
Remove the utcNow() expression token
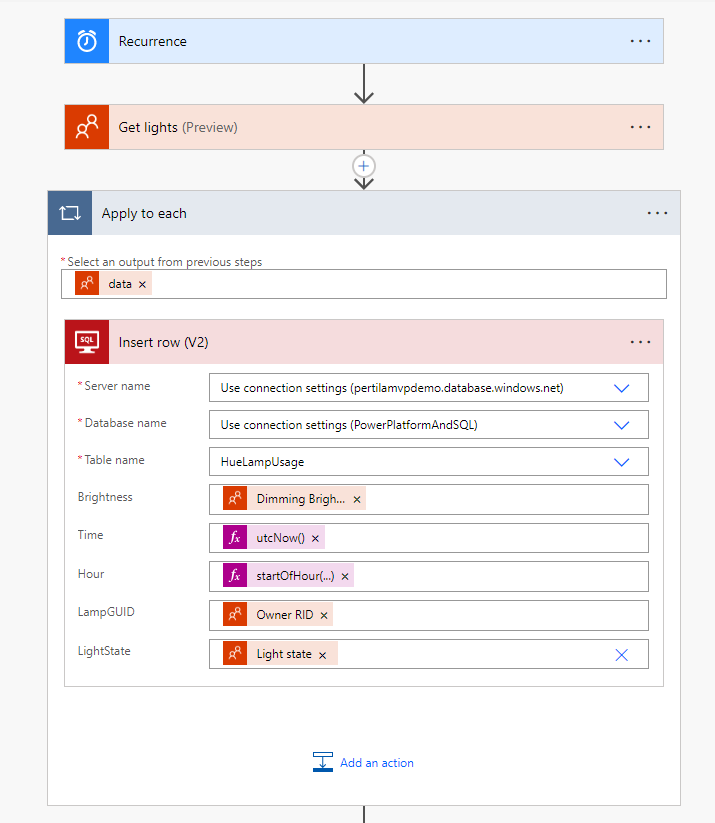315,539
